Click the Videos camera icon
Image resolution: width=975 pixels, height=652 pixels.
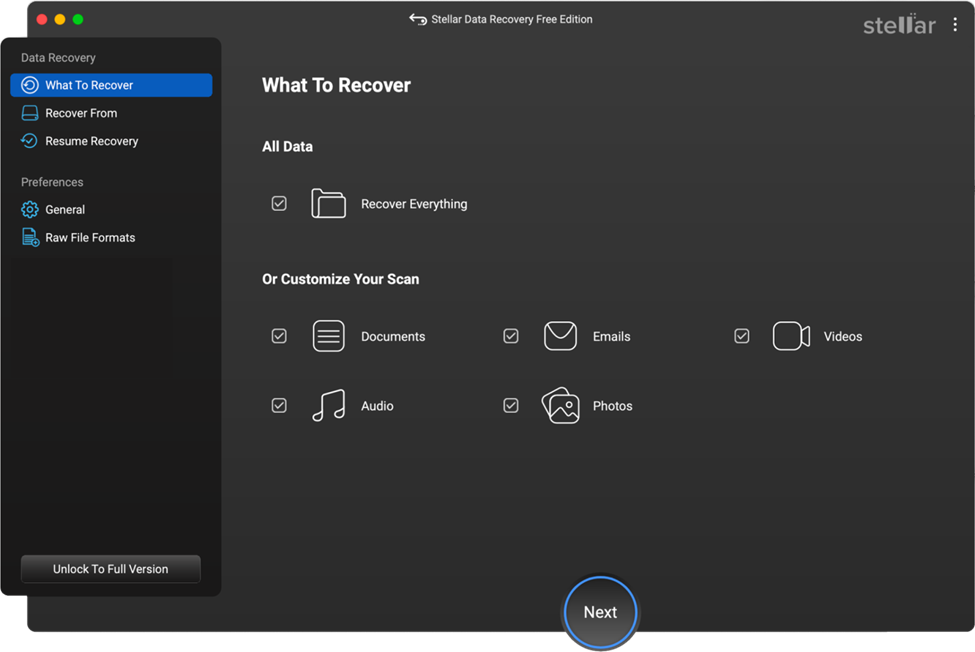[x=791, y=336]
